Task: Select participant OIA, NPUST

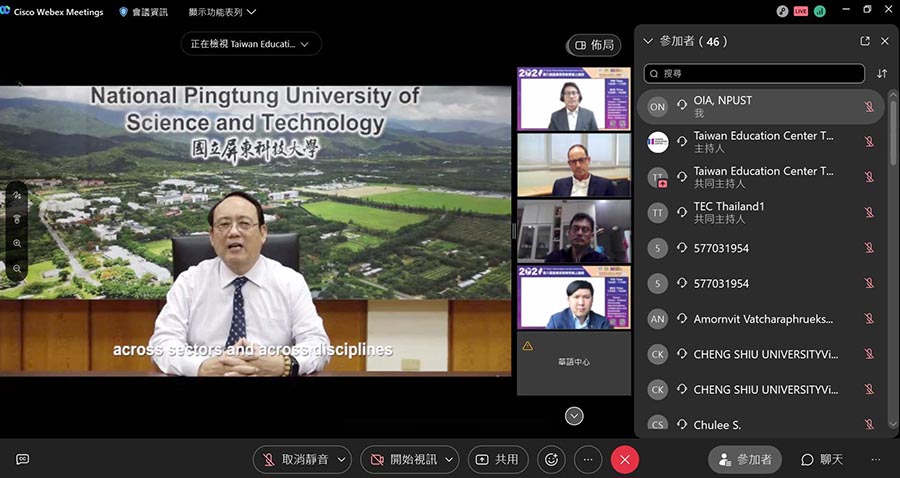Action: [761, 107]
